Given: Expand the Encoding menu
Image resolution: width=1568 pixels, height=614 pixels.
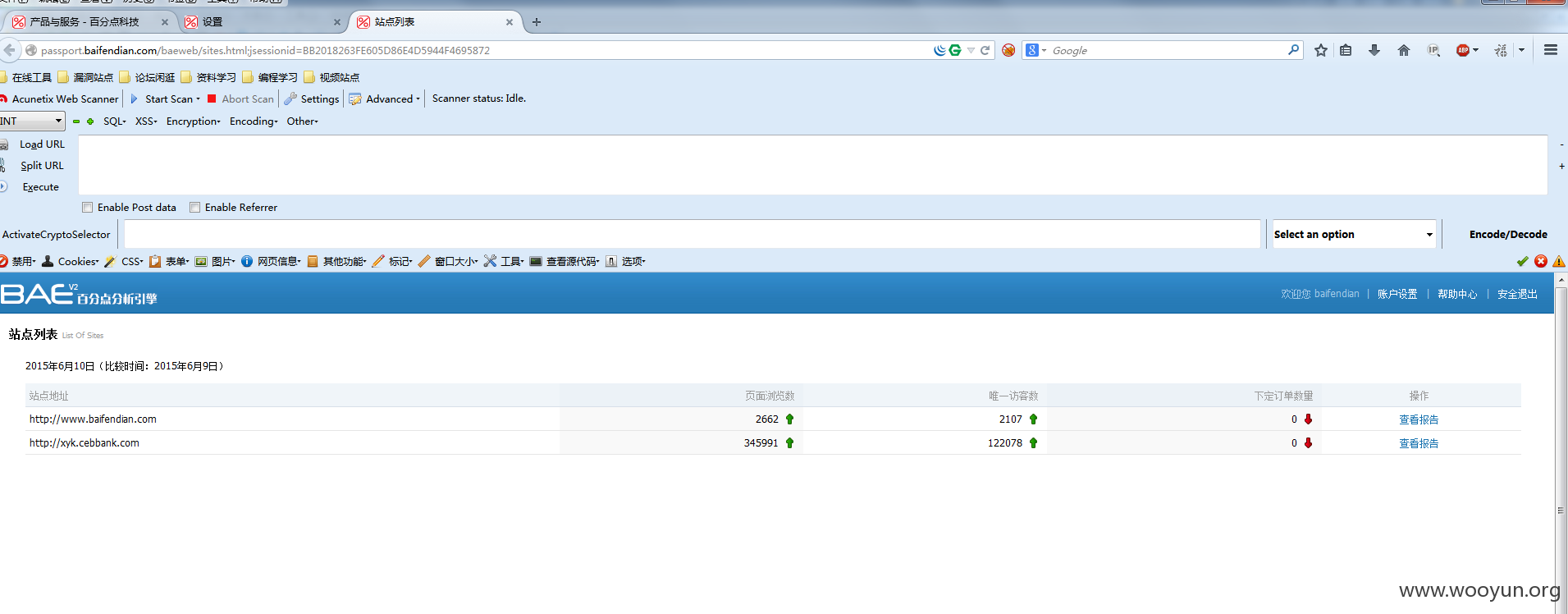Looking at the screenshot, I should point(254,121).
